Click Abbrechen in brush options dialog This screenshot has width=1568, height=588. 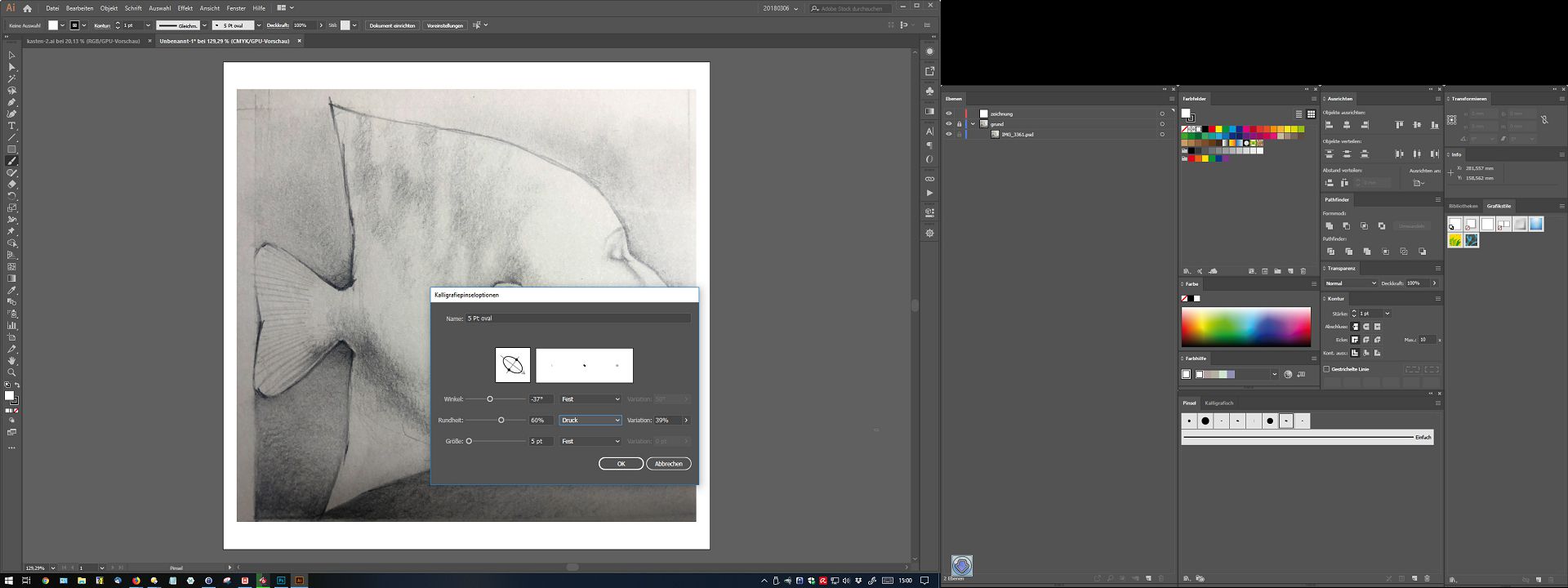coord(669,464)
